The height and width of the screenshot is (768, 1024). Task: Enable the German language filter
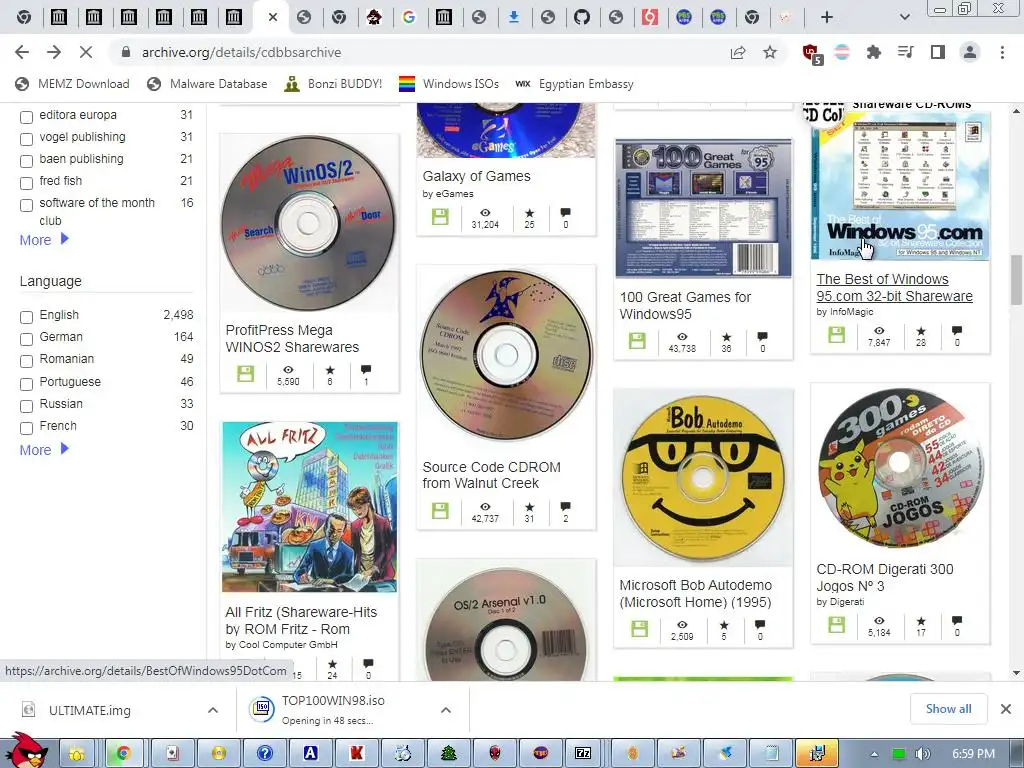coord(26,339)
